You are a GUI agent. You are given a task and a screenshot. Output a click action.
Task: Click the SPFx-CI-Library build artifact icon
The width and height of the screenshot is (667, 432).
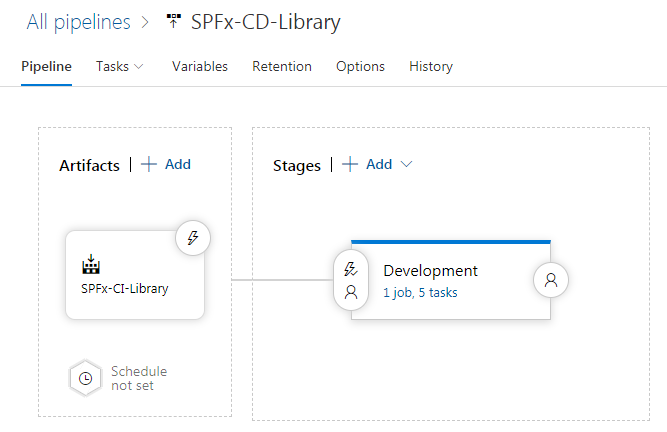click(91, 264)
